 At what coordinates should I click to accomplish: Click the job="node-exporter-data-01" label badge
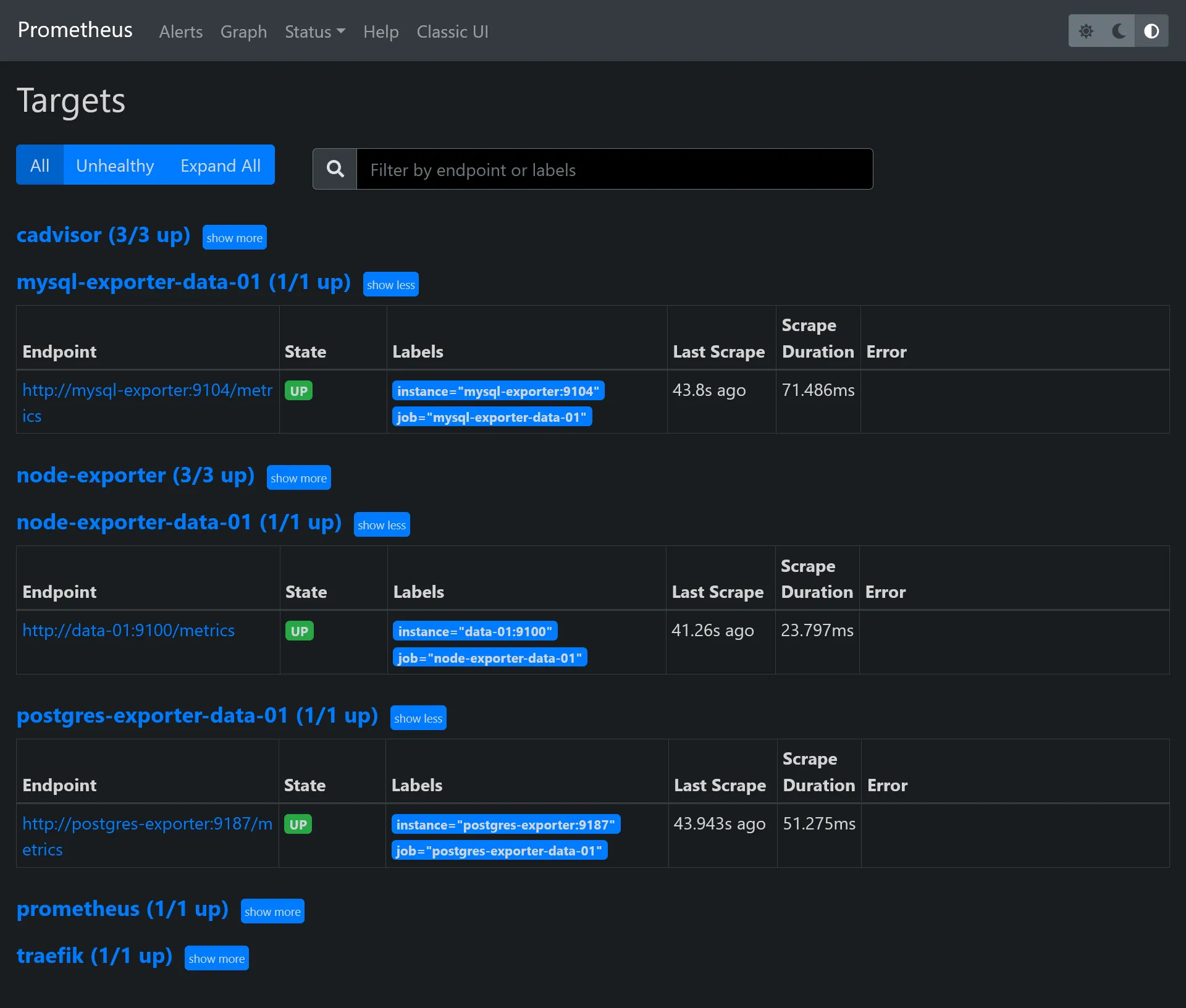click(x=490, y=657)
